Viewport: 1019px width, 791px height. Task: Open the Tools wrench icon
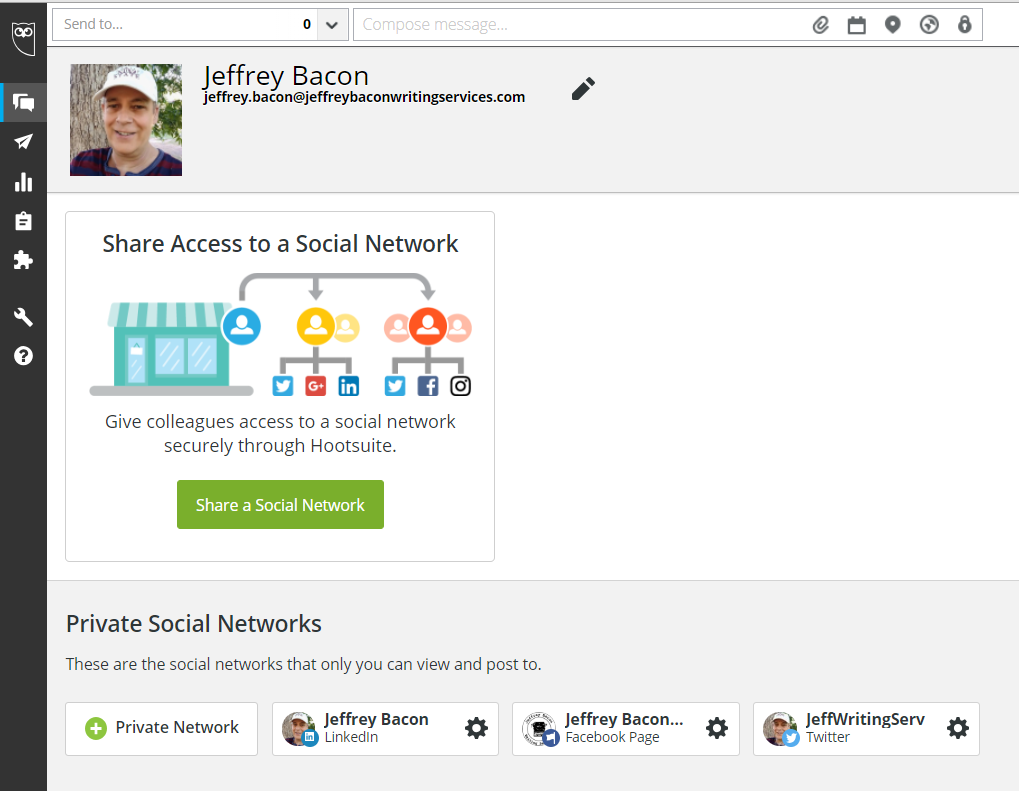pos(23,317)
